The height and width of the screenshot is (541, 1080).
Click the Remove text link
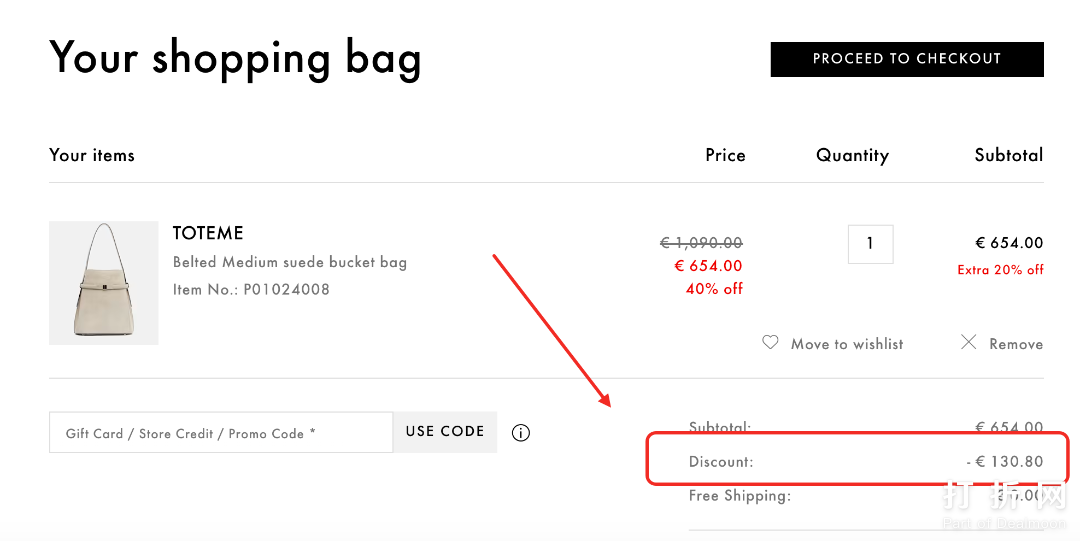(x=1016, y=344)
